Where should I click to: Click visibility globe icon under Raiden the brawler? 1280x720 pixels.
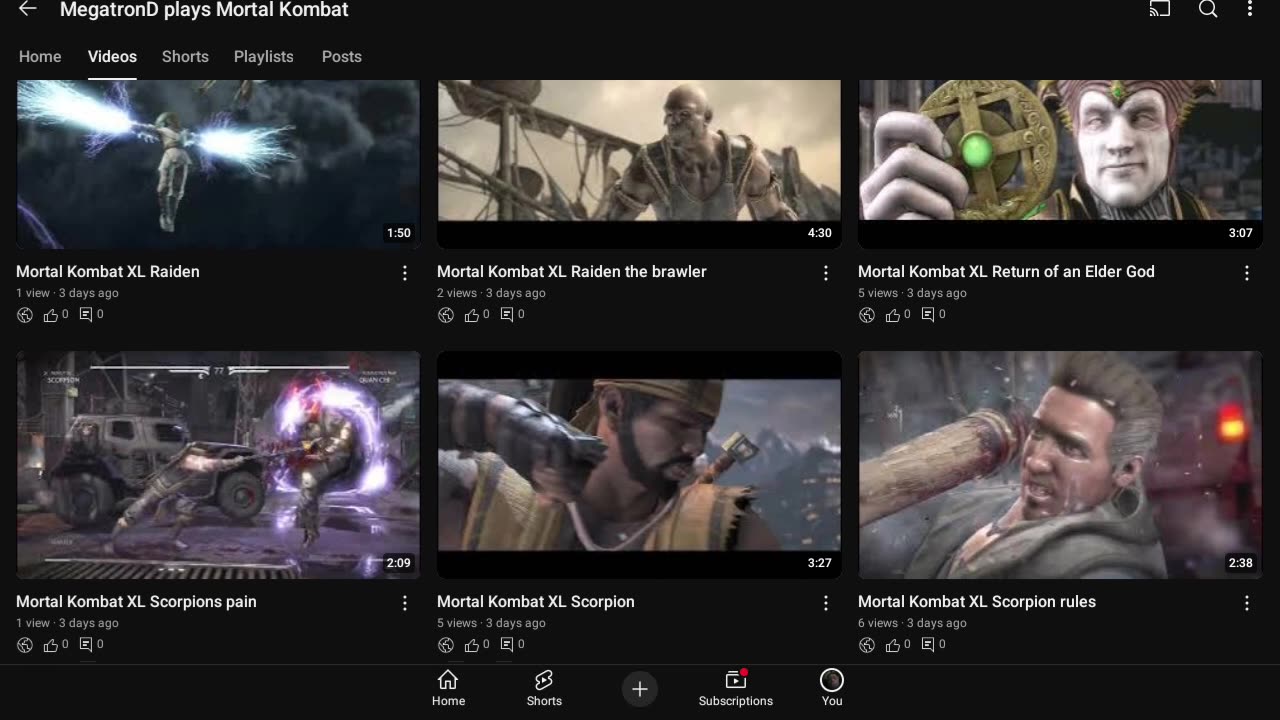446,315
